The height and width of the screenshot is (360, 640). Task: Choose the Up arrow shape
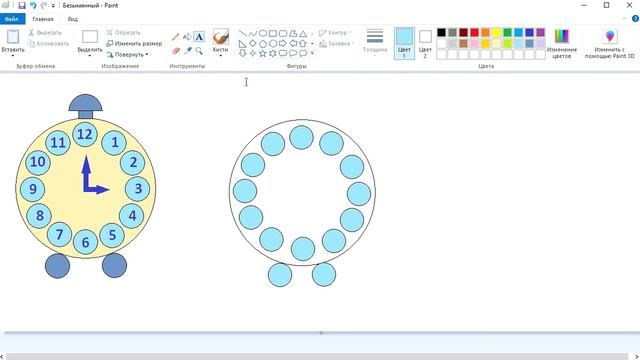coord(303,43)
